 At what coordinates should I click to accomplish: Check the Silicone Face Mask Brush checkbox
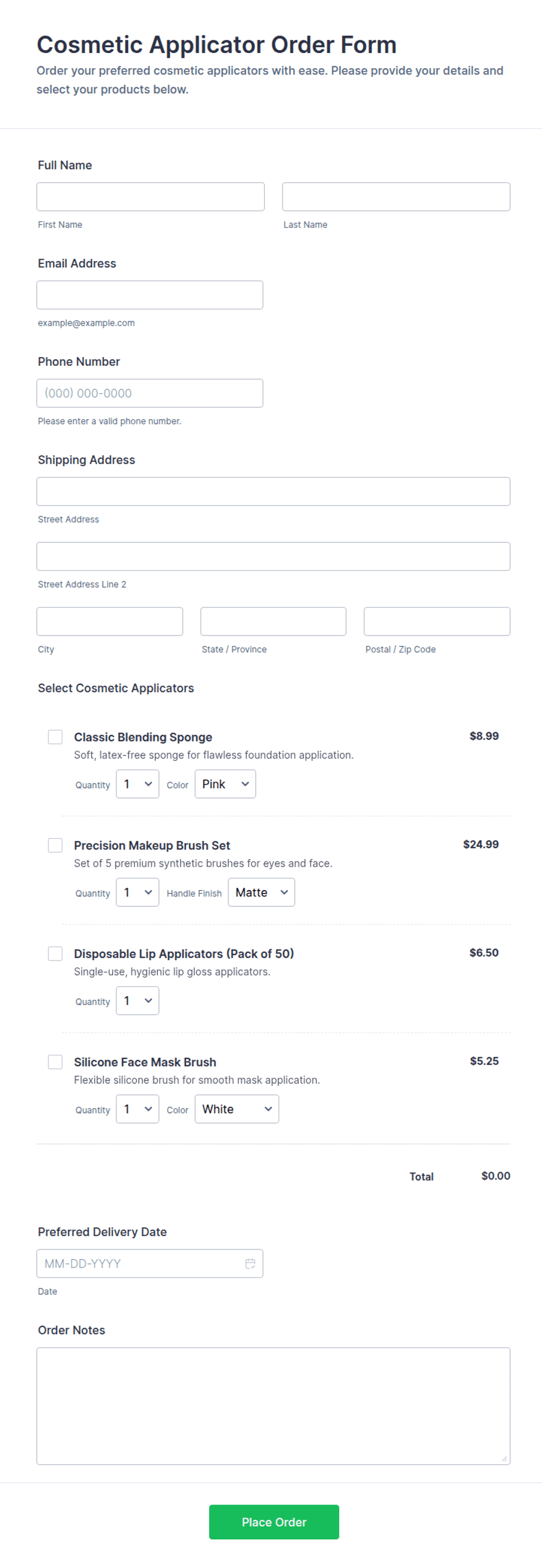tap(55, 1062)
